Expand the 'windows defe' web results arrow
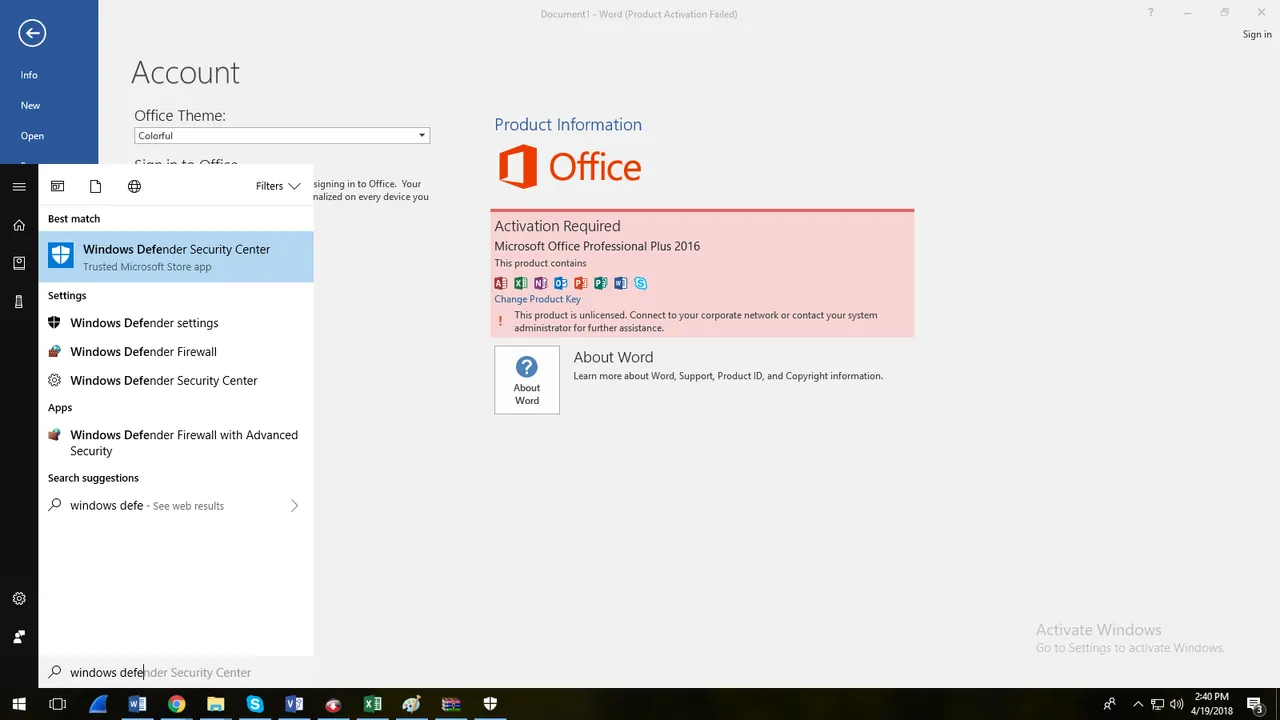 [294, 506]
